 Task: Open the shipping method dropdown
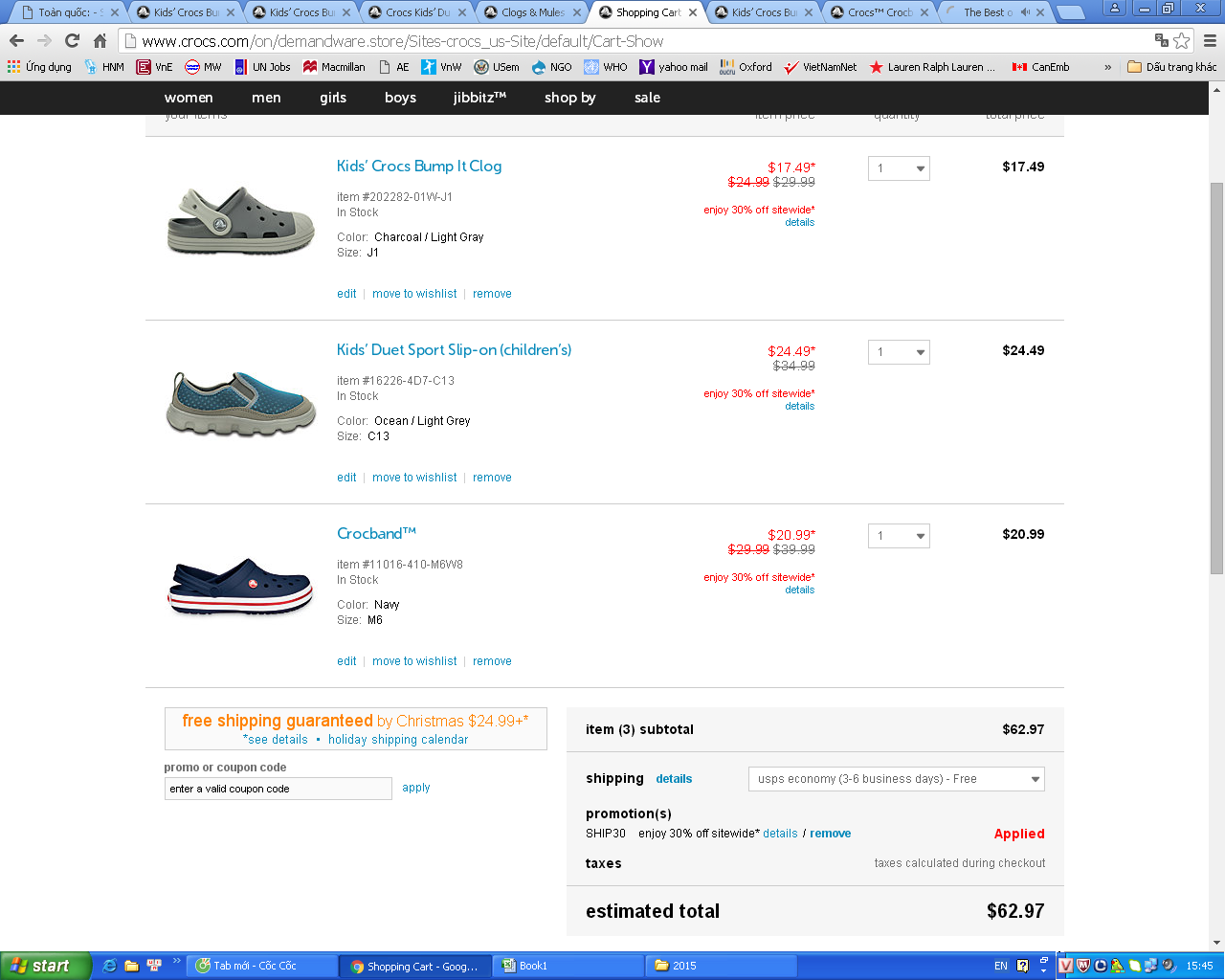(x=896, y=779)
